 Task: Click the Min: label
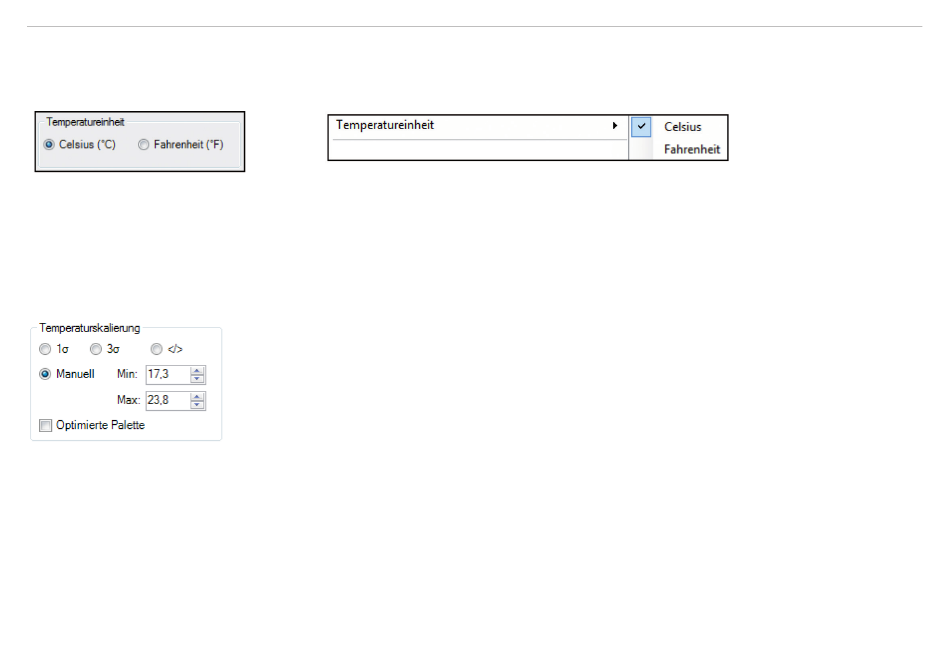pyautogui.click(x=127, y=374)
